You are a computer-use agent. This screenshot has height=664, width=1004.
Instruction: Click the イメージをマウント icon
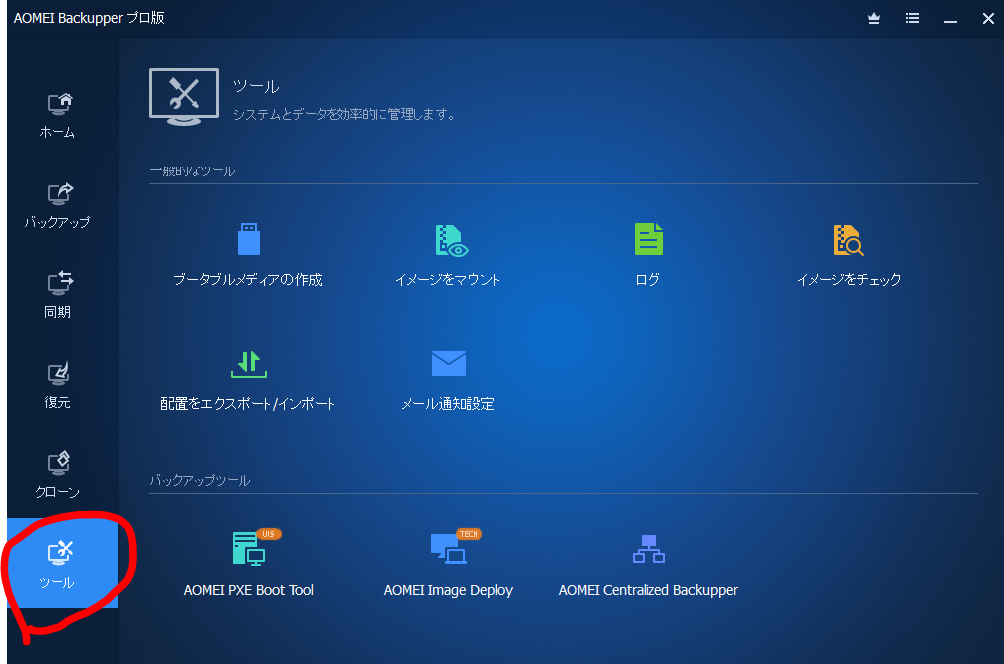click(x=451, y=240)
